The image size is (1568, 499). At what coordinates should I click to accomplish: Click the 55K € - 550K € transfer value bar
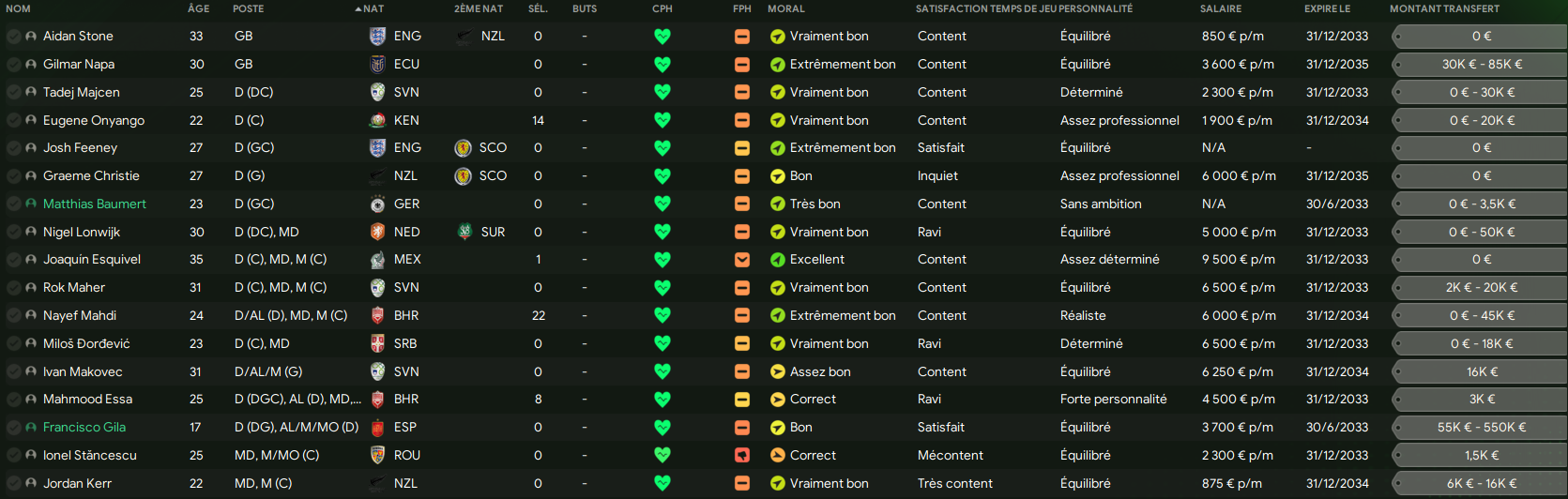1481,428
